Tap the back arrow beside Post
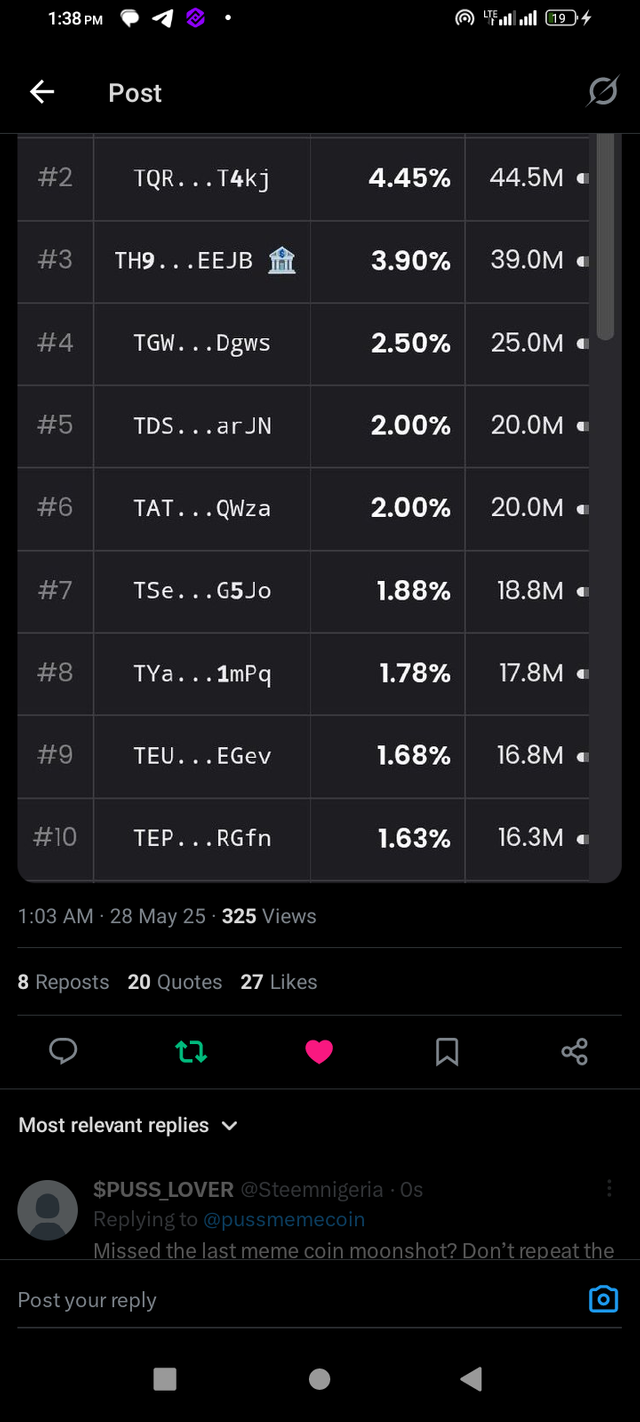 pos(42,93)
